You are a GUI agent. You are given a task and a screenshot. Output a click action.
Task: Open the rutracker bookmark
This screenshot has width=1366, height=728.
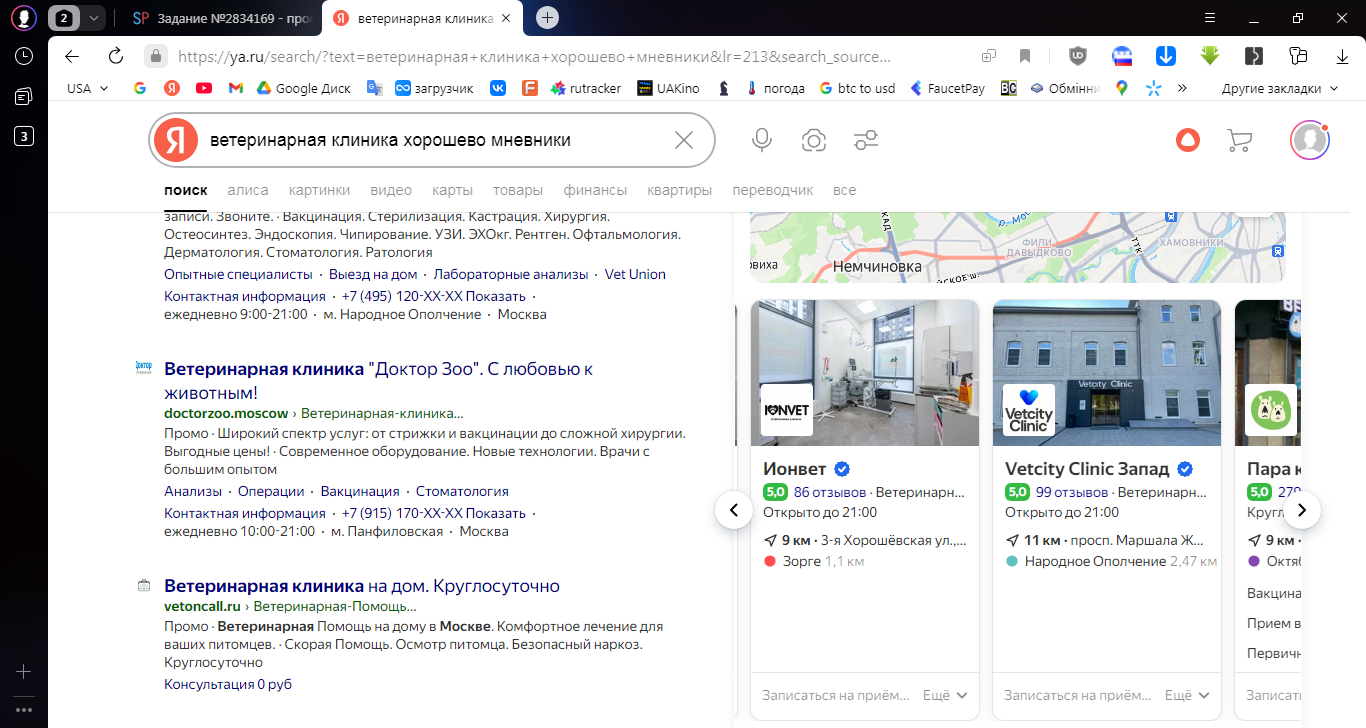coord(586,88)
